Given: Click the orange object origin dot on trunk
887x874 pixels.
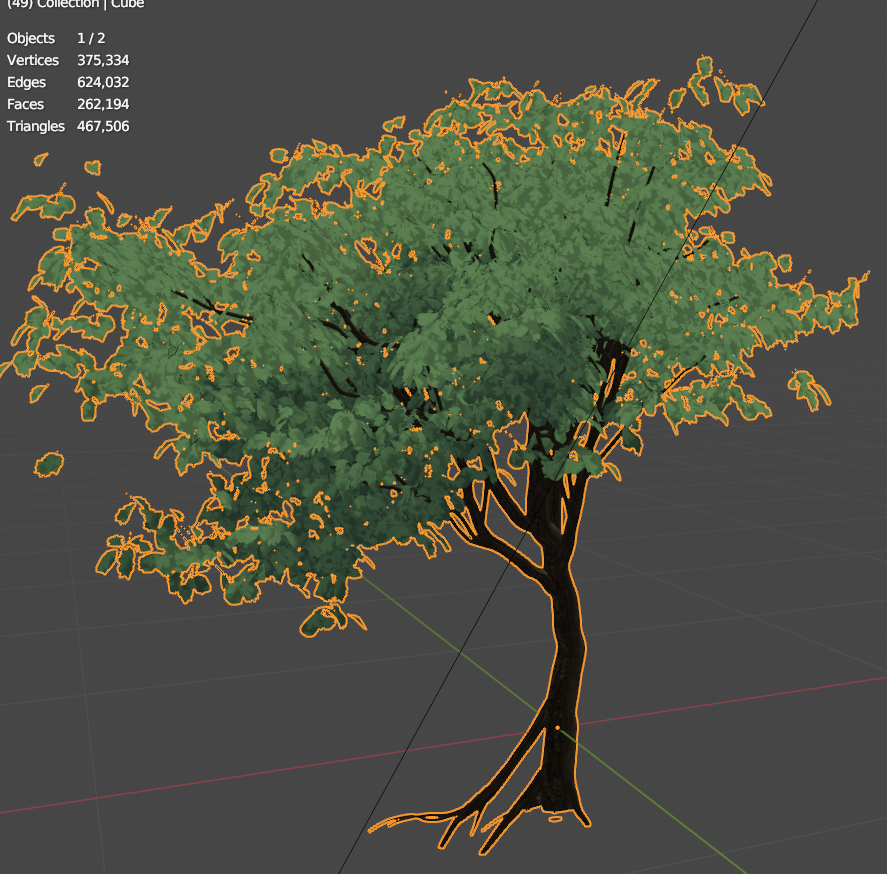Looking at the screenshot, I should (557, 728).
